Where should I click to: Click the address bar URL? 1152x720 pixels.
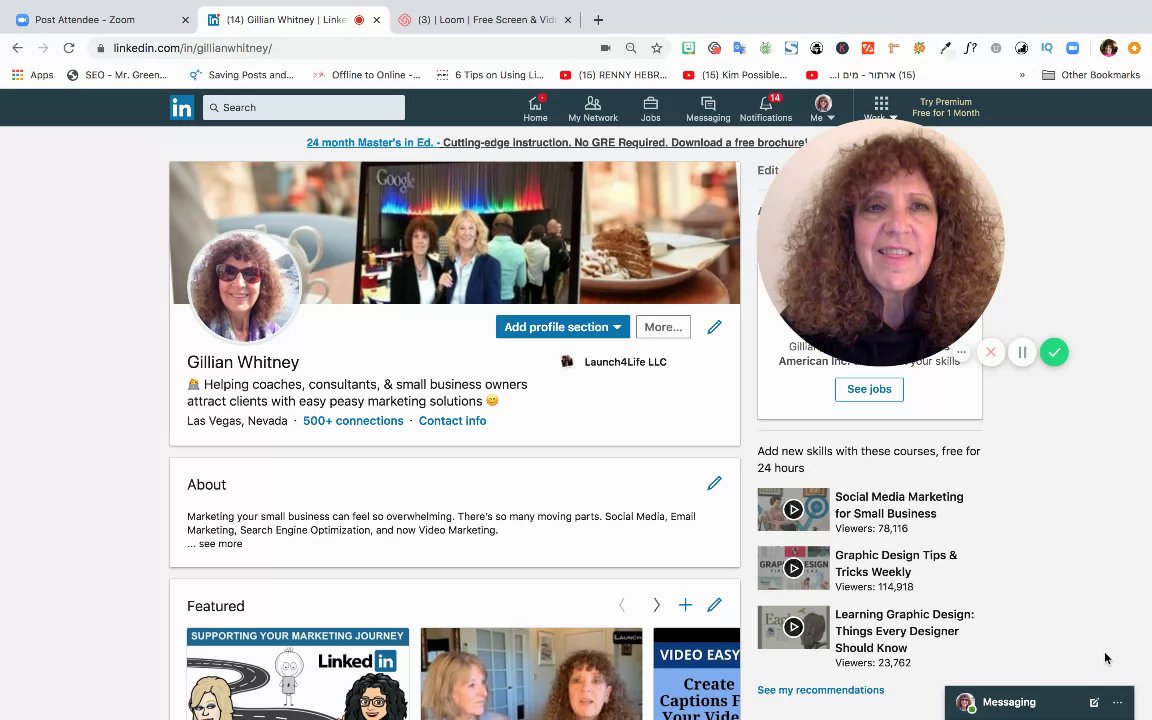click(192, 48)
